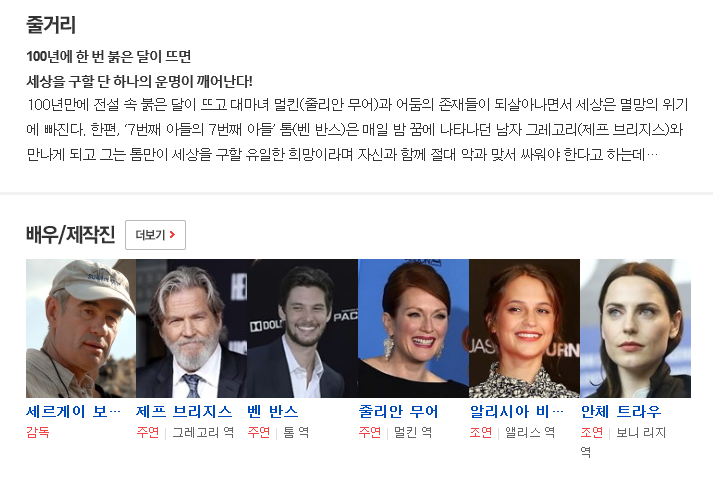Click the 줄리안 무어 name link
This screenshot has width=713, height=477.
pos(398,412)
